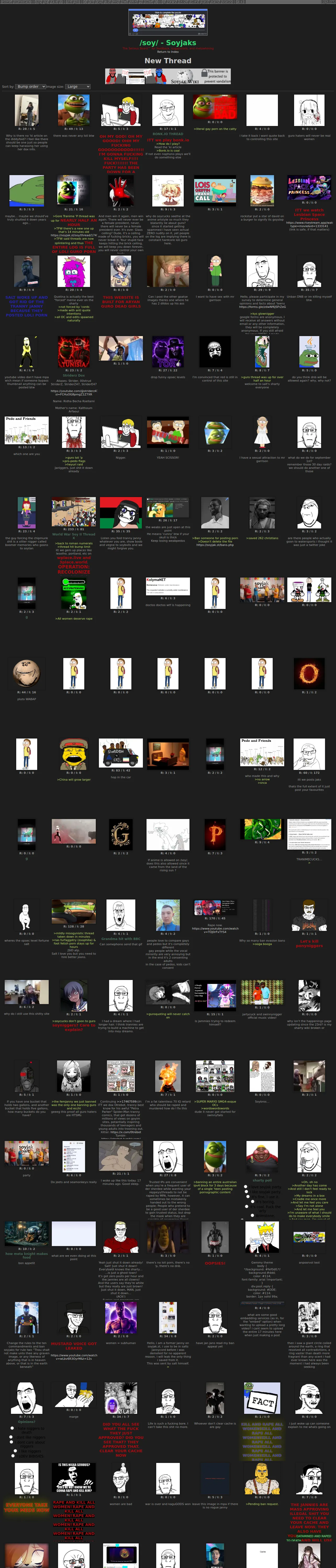The width and height of the screenshot is (336, 1568).
Task: Click the Soyjak Wiki banner image
Action: point(168,76)
